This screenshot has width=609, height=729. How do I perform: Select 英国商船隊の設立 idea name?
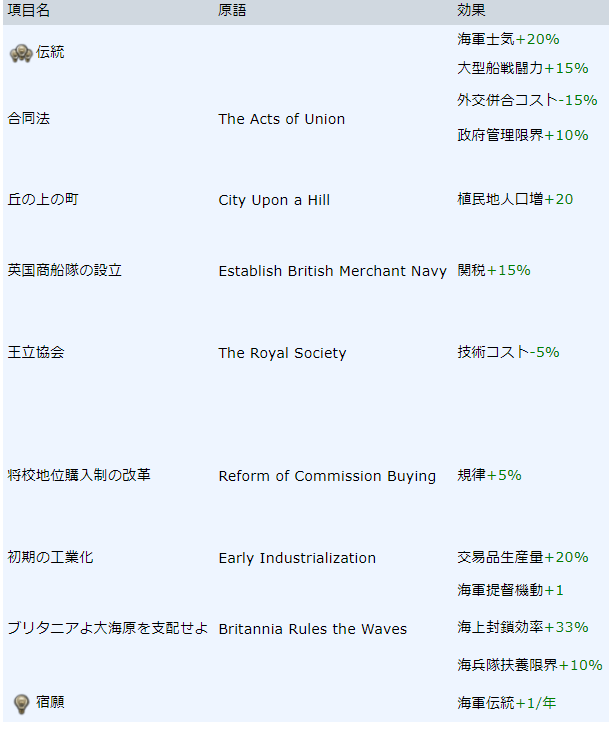(65, 270)
